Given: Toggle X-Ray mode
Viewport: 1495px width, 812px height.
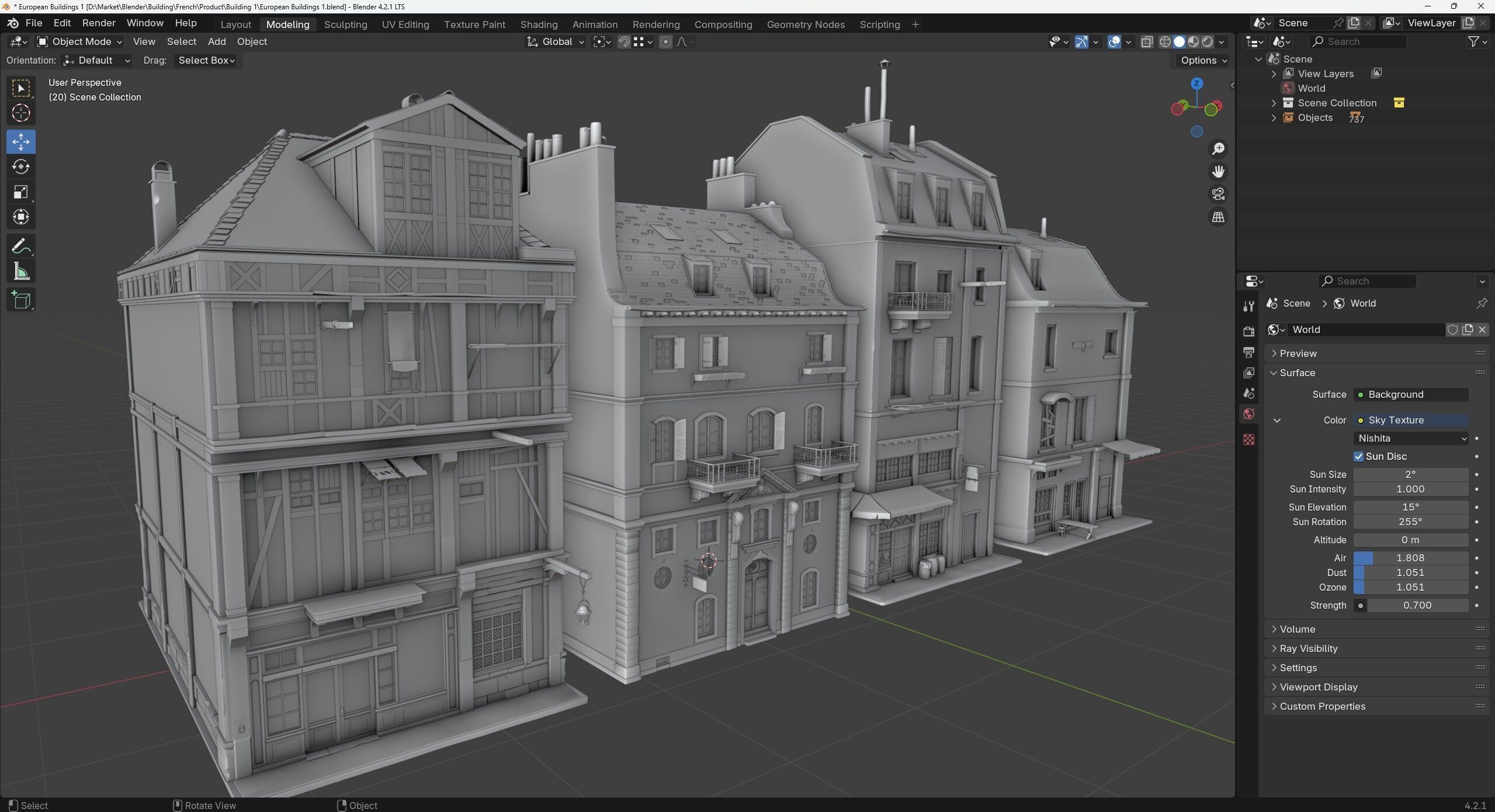Looking at the screenshot, I should click(1146, 41).
